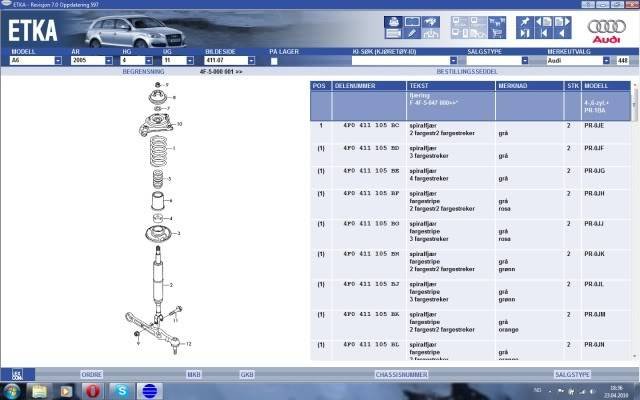Select part row 4F0 411 105 BC
The image size is (640, 400).
[371, 125]
